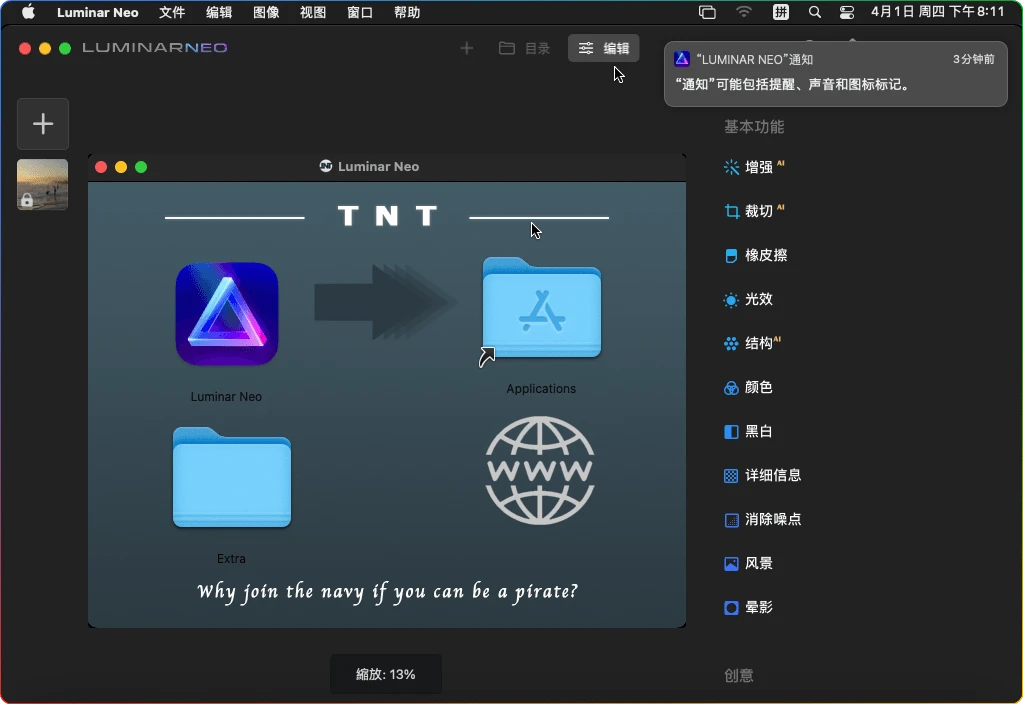The width and height of the screenshot is (1023, 704).
Task: Switch to the 编辑 edit tab
Action: 603,47
